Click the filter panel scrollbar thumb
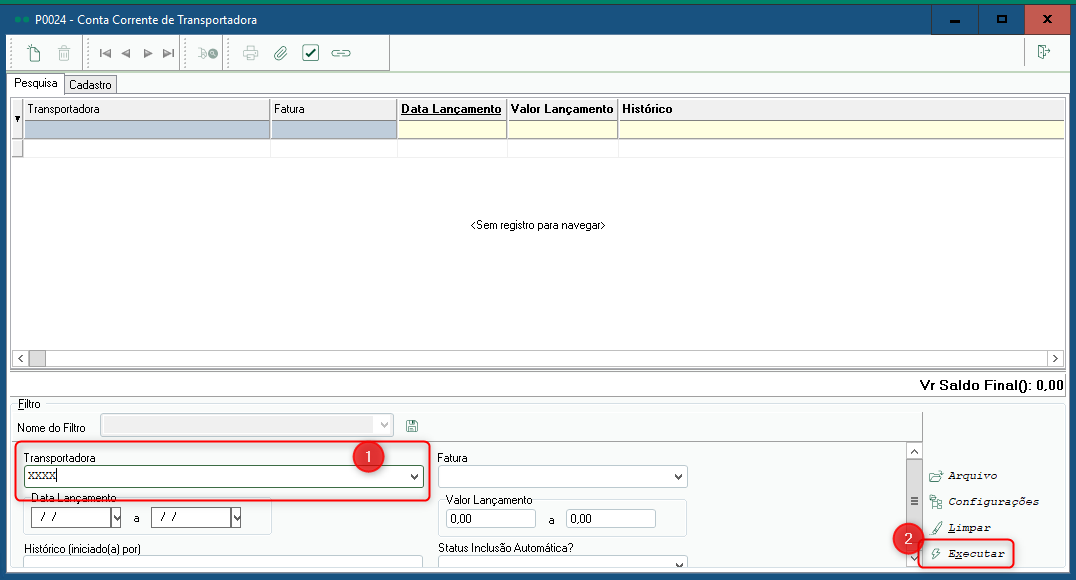Viewport: 1076px width, 580px height. pyautogui.click(x=914, y=501)
